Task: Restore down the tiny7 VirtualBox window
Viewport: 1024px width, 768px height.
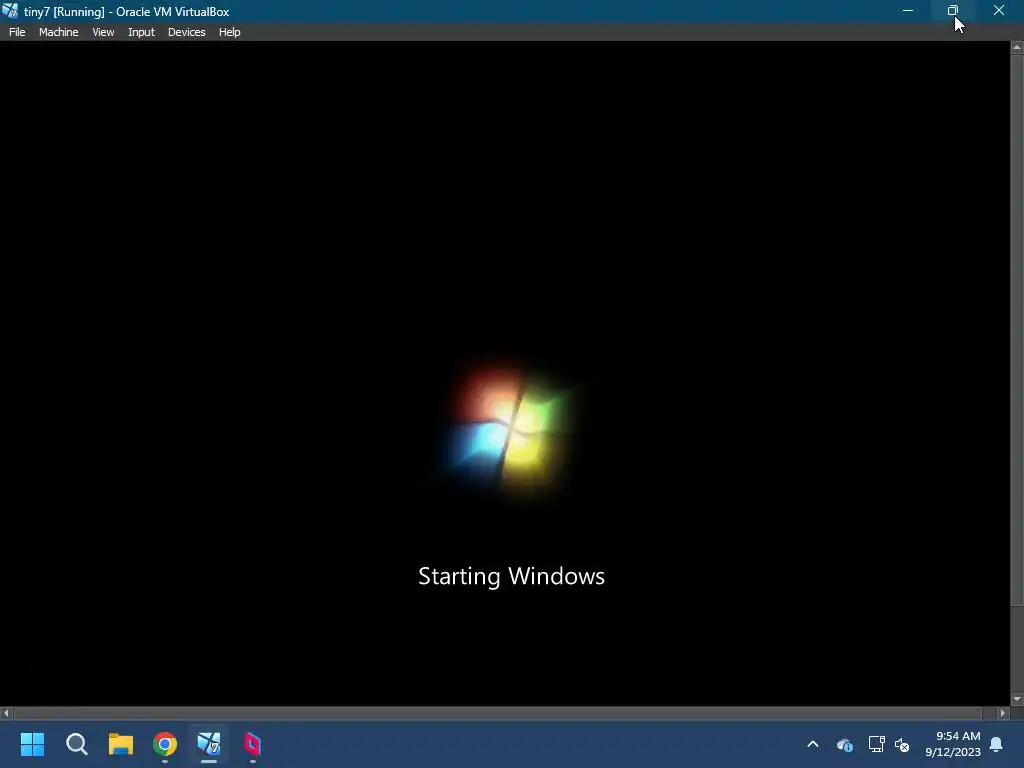Action: tap(953, 10)
